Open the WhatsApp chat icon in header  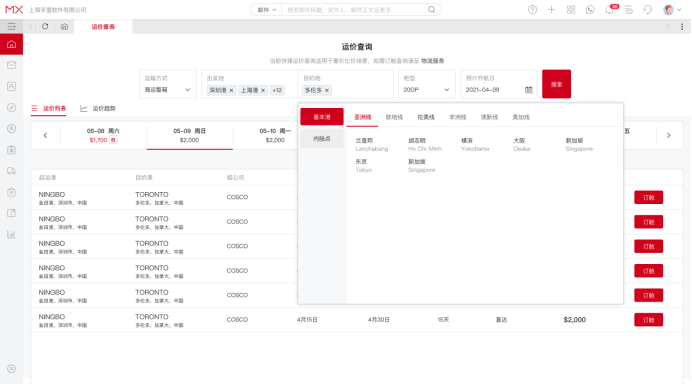coord(590,10)
